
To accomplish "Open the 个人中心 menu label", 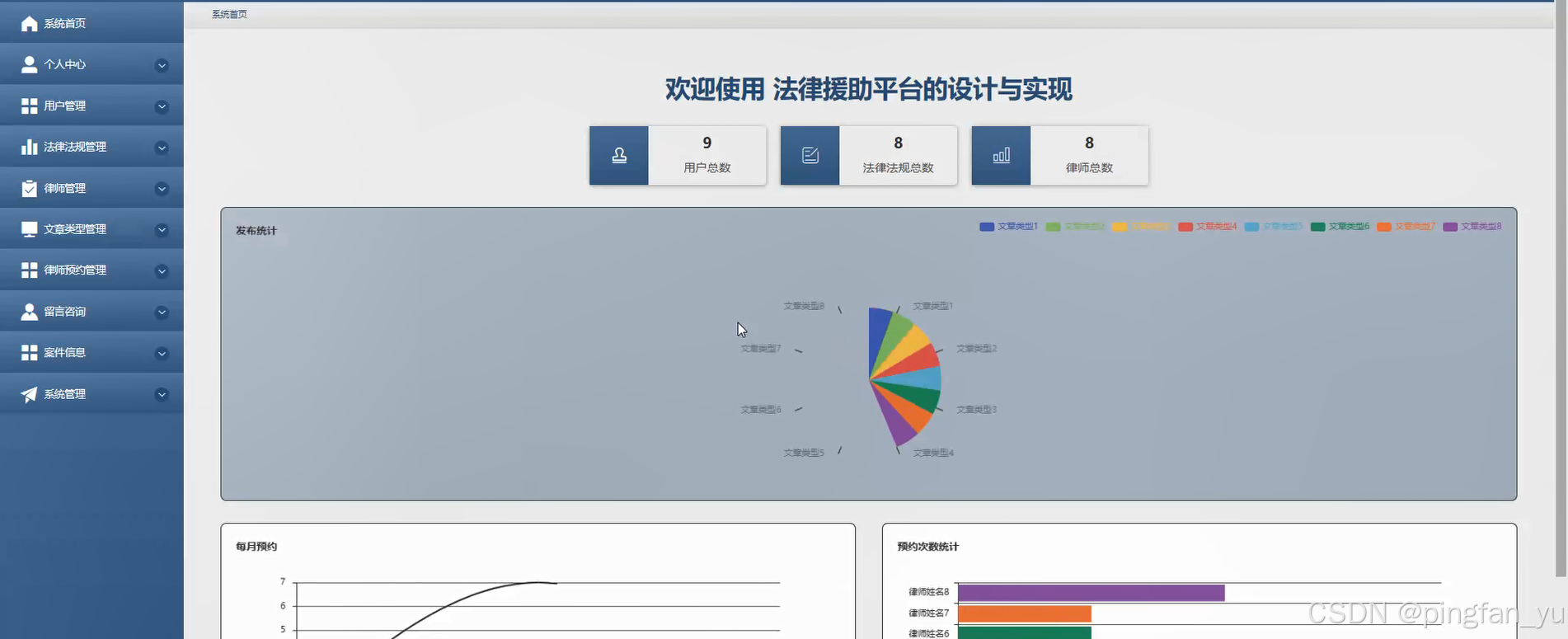I will tap(65, 64).
